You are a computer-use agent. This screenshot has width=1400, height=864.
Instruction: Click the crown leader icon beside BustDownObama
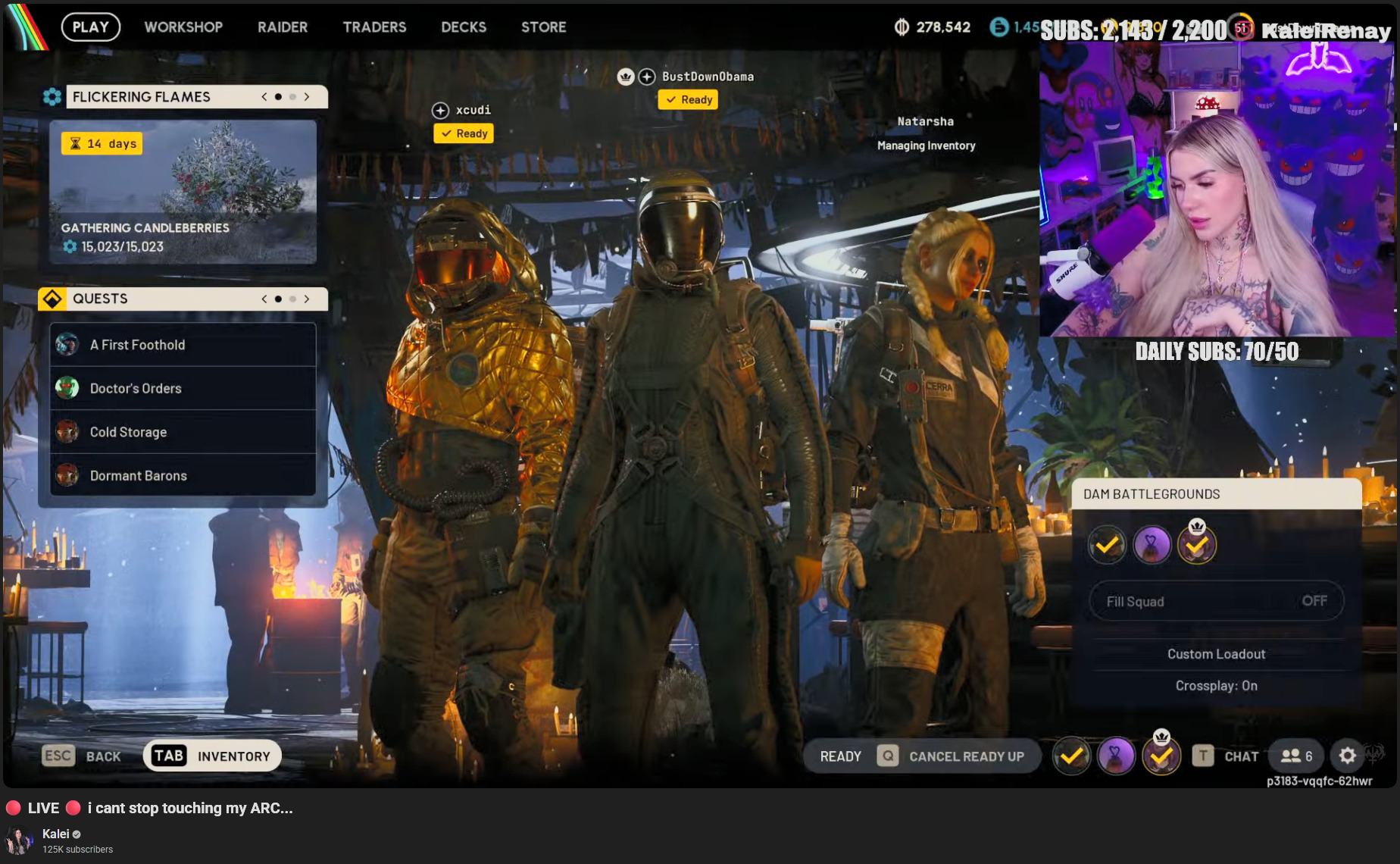[x=626, y=77]
